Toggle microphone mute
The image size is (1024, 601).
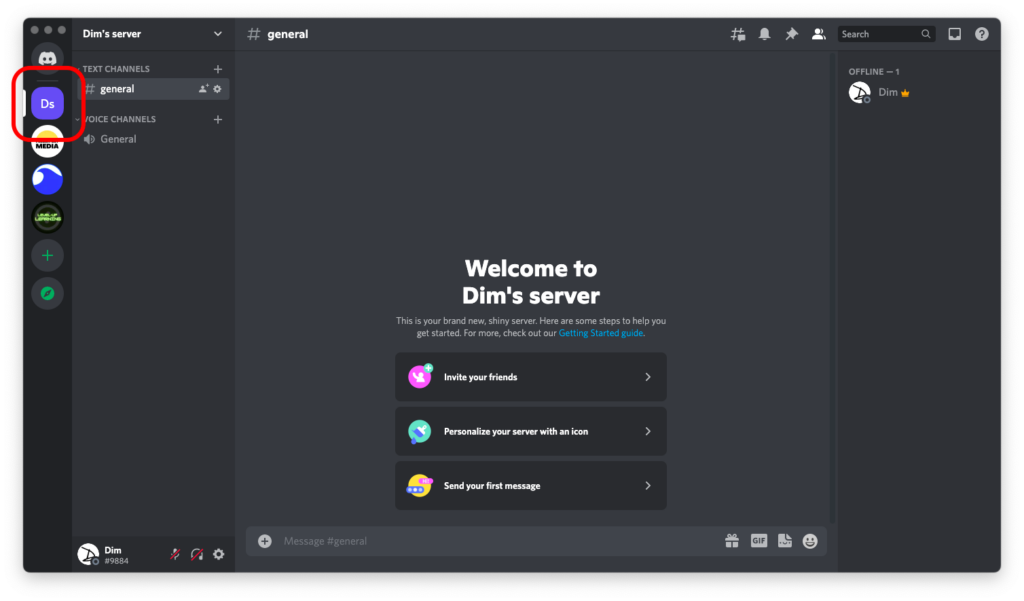175,555
